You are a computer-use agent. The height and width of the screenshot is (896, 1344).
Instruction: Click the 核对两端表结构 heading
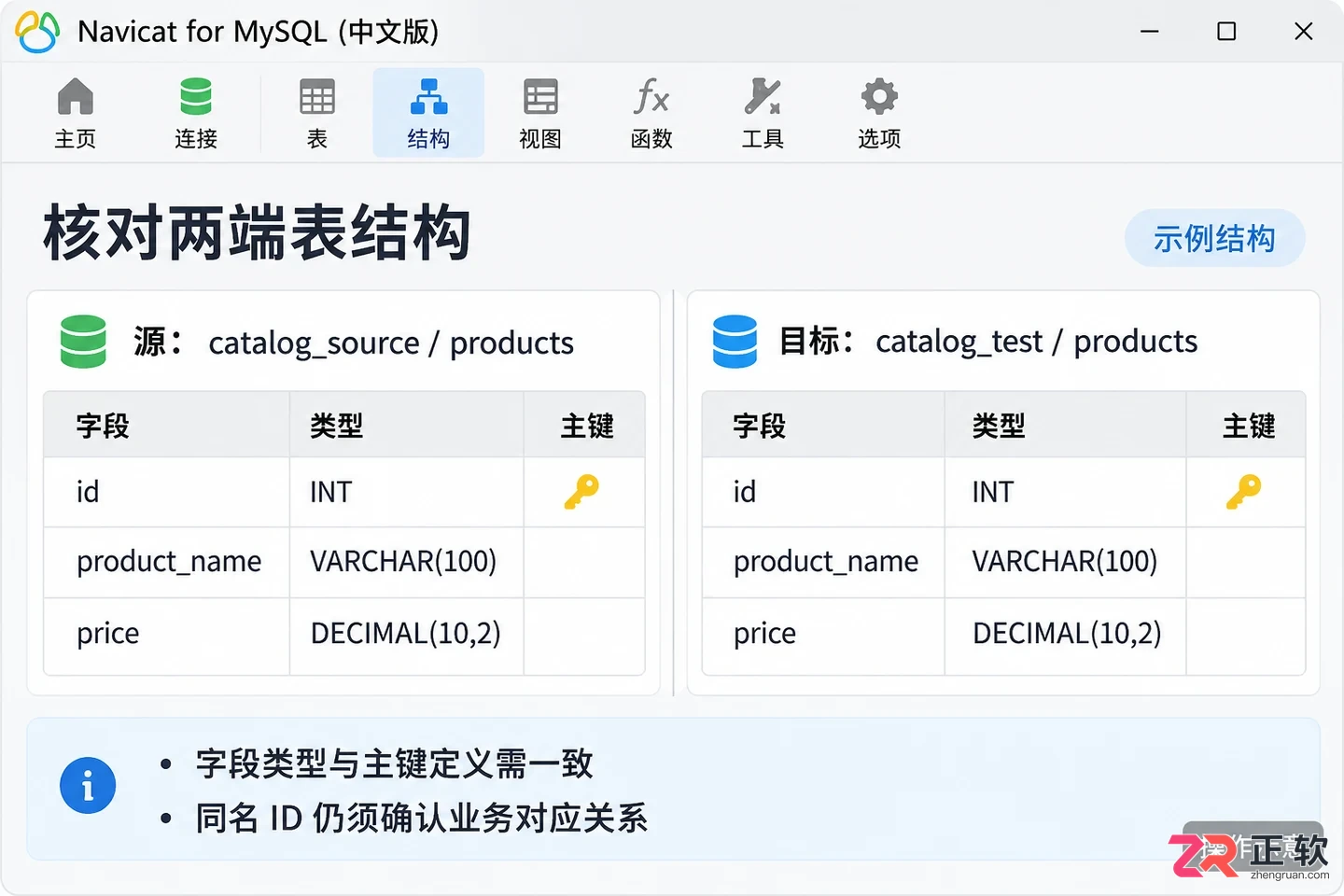[257, 232]
